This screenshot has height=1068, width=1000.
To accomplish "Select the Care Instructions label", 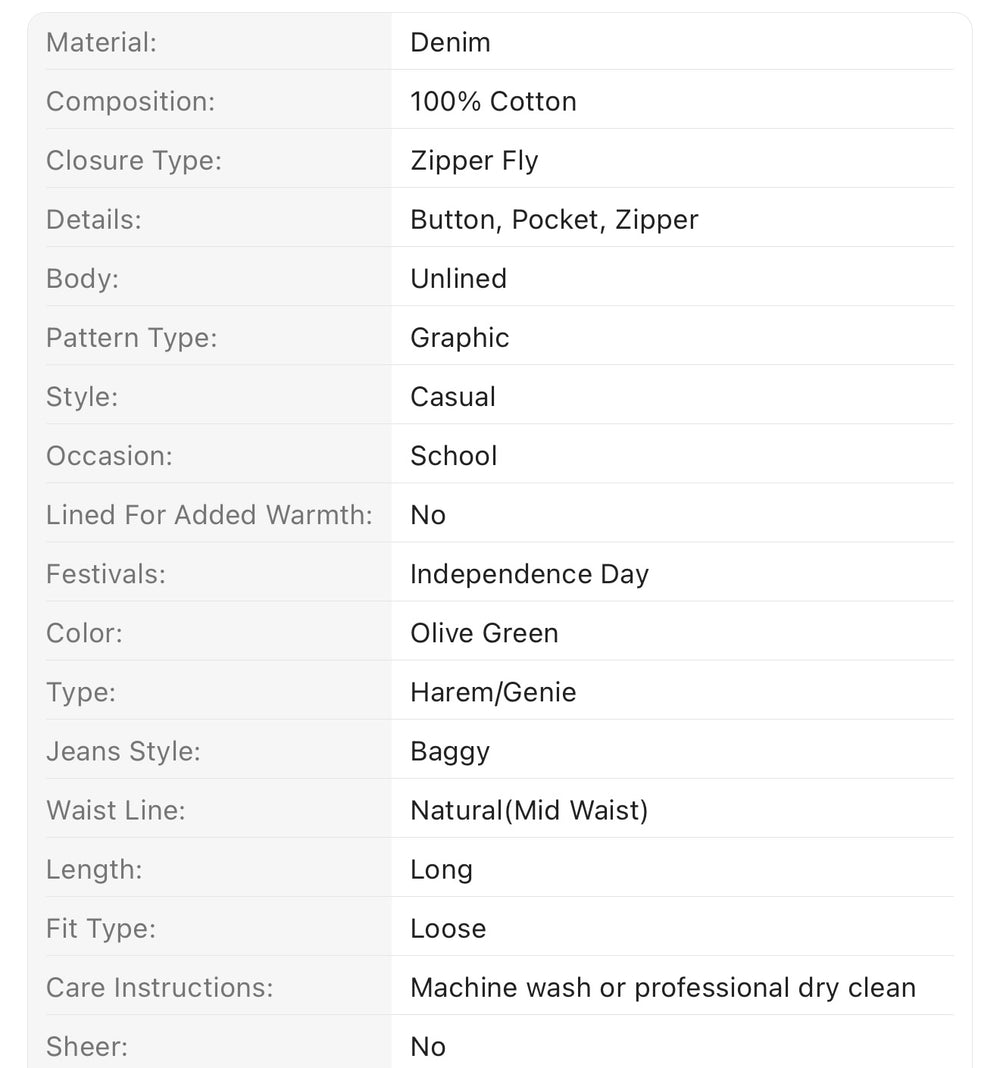I will [159, 988].
